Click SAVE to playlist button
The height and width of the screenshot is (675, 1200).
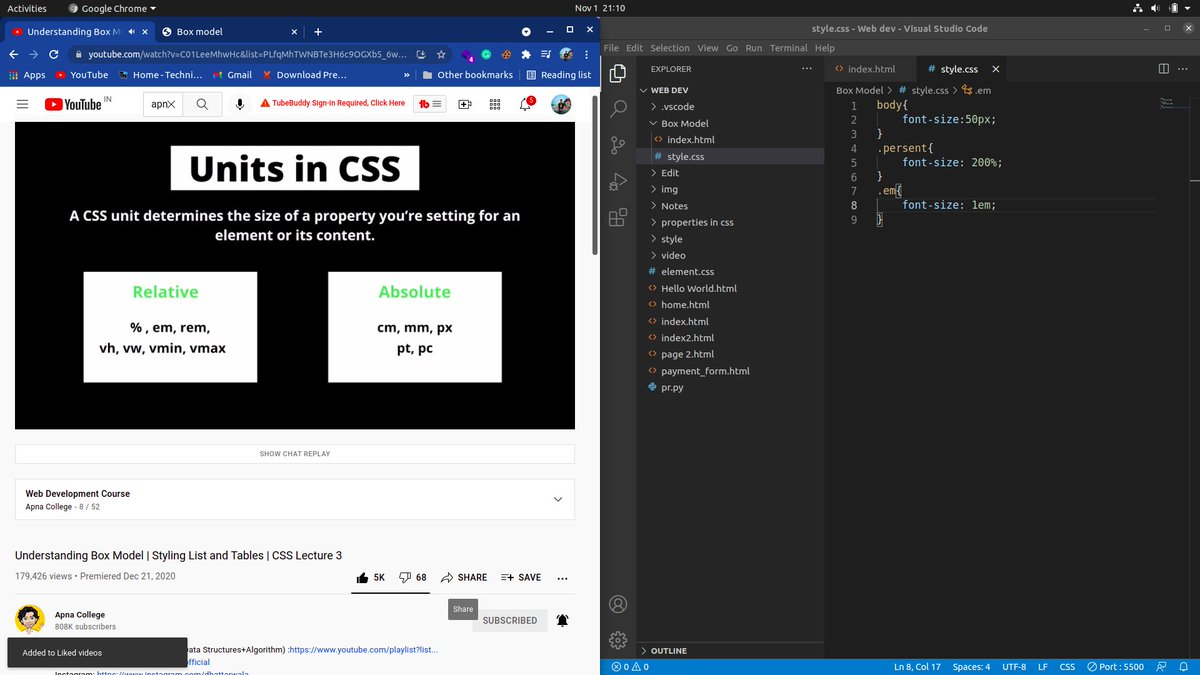click(x=521, y=578)
